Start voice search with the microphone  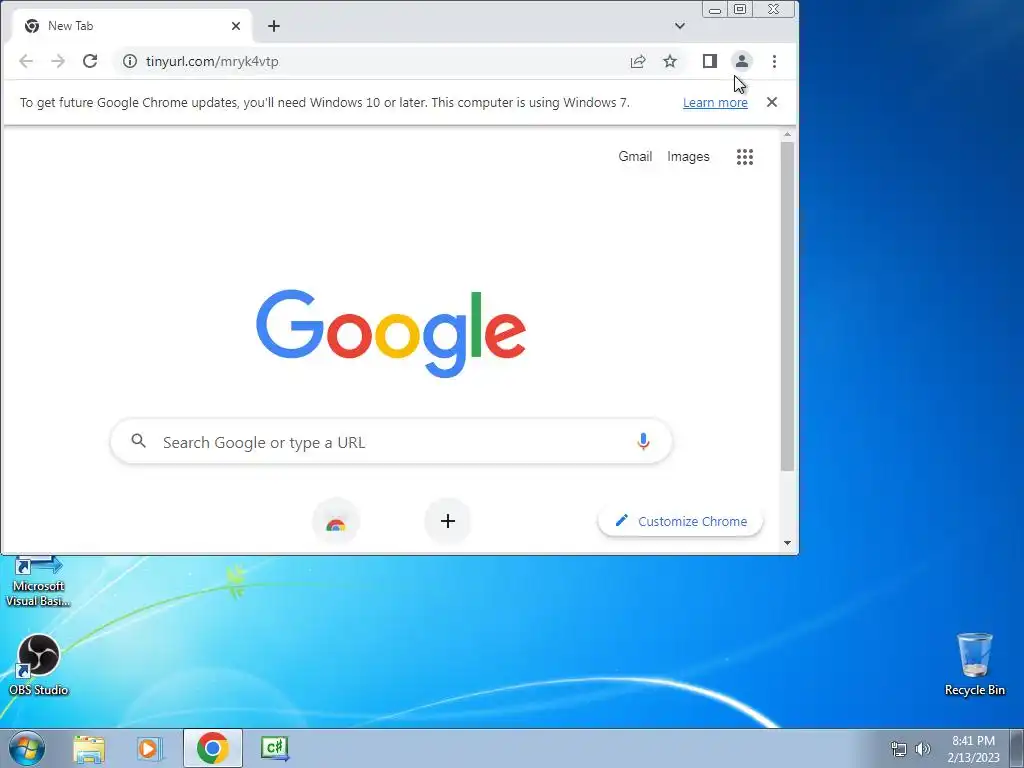(643, 441)
